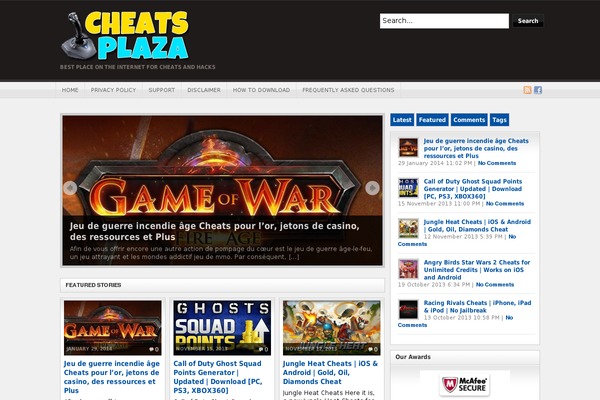Open Call of Duty sidebar thumbnail
Screen dimensions: 600x400
(x=408, y=188)
